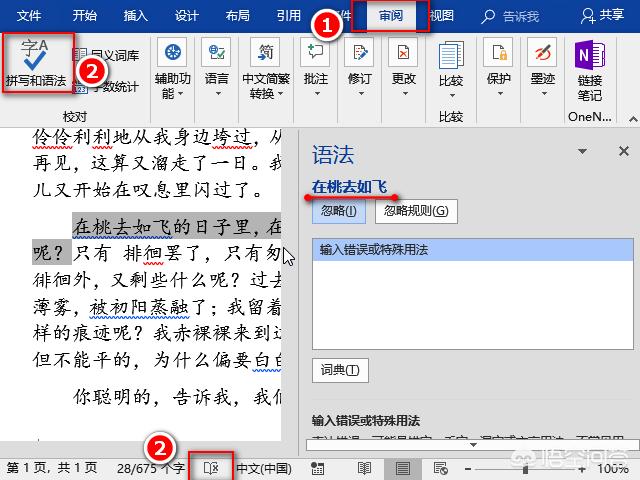The image size is (640, 480).
Task: Click the macro recording status bar icon
Action: click(x=317, y=468)
